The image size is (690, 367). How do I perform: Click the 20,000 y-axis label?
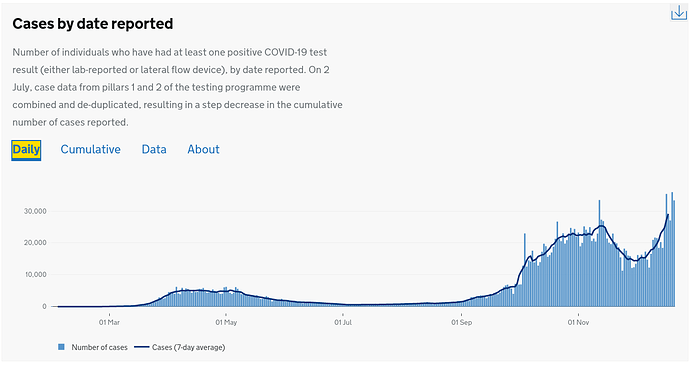pos(35,243)
